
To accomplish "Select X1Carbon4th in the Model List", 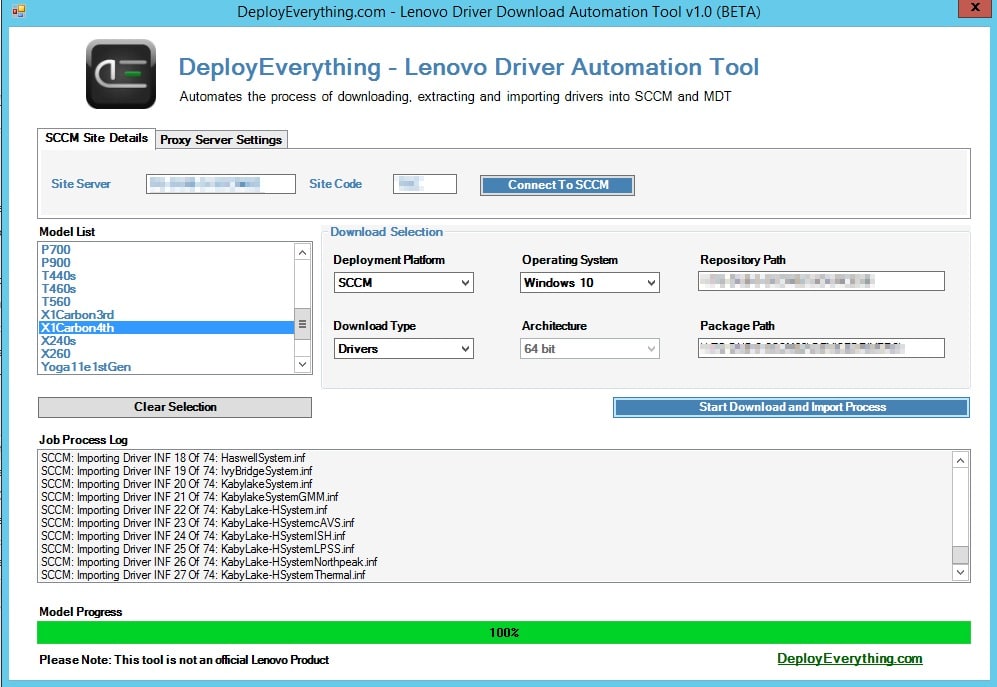I will pos(167,328).
